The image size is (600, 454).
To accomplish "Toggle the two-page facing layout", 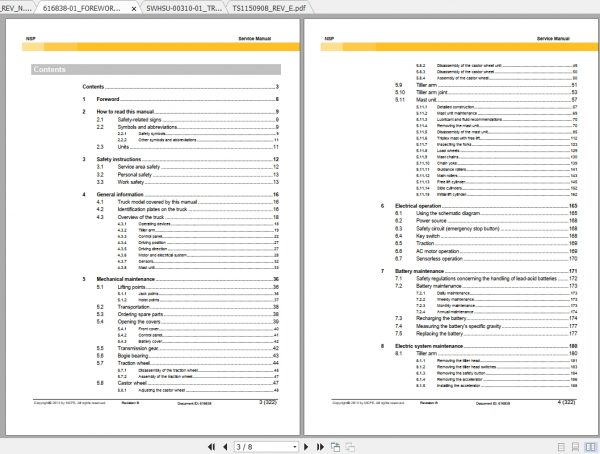I will pyautogui.click(x=590, y=447).
